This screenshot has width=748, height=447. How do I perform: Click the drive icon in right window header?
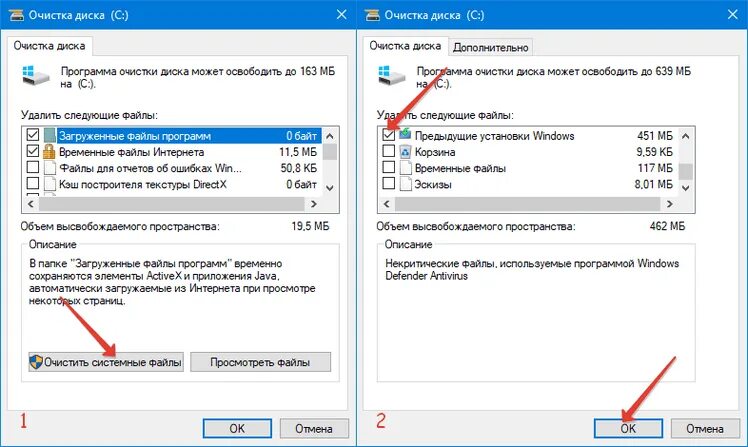(x=392, y=75)
